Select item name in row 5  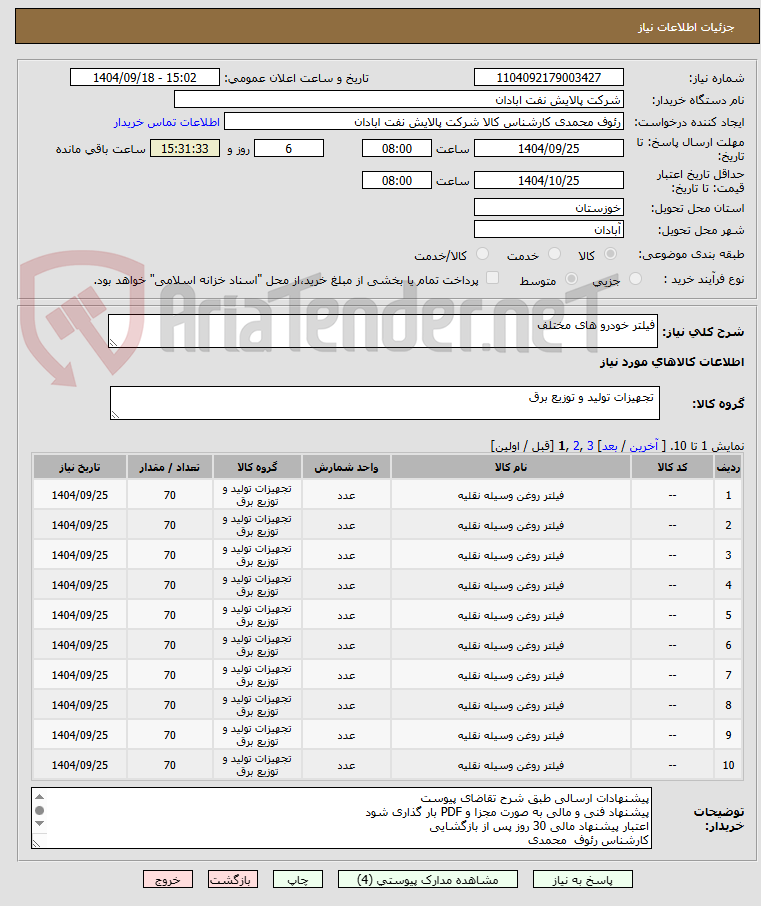[511, 615]
